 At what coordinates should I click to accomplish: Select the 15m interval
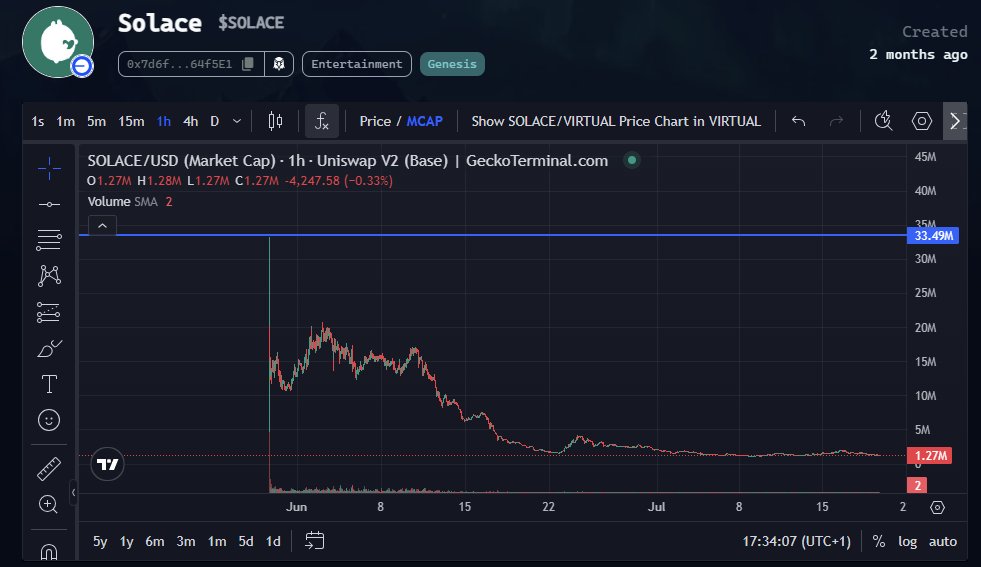pyautogui.click(x=131, y=121)
